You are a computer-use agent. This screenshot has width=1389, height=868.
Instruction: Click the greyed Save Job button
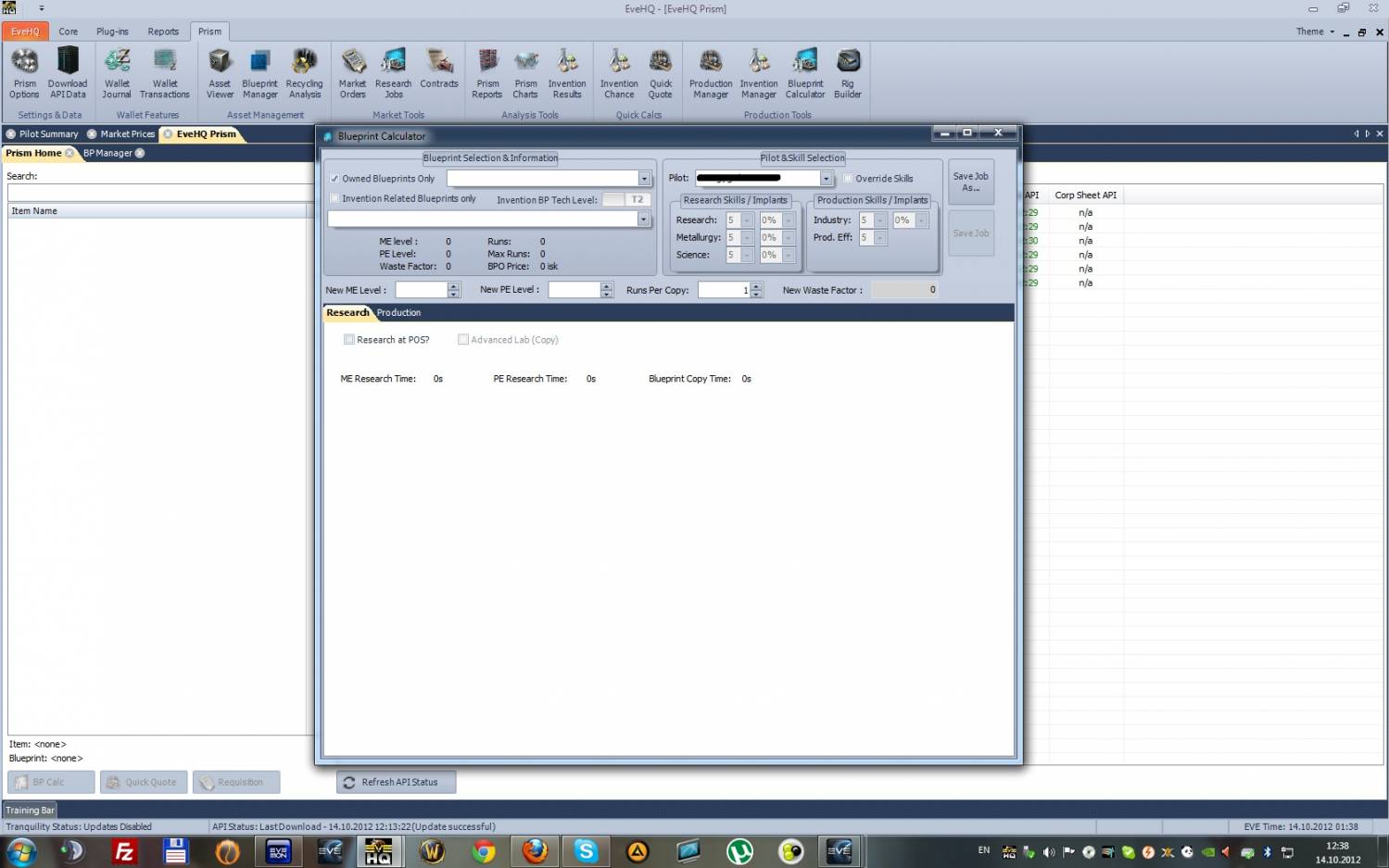tap(971, 233)
